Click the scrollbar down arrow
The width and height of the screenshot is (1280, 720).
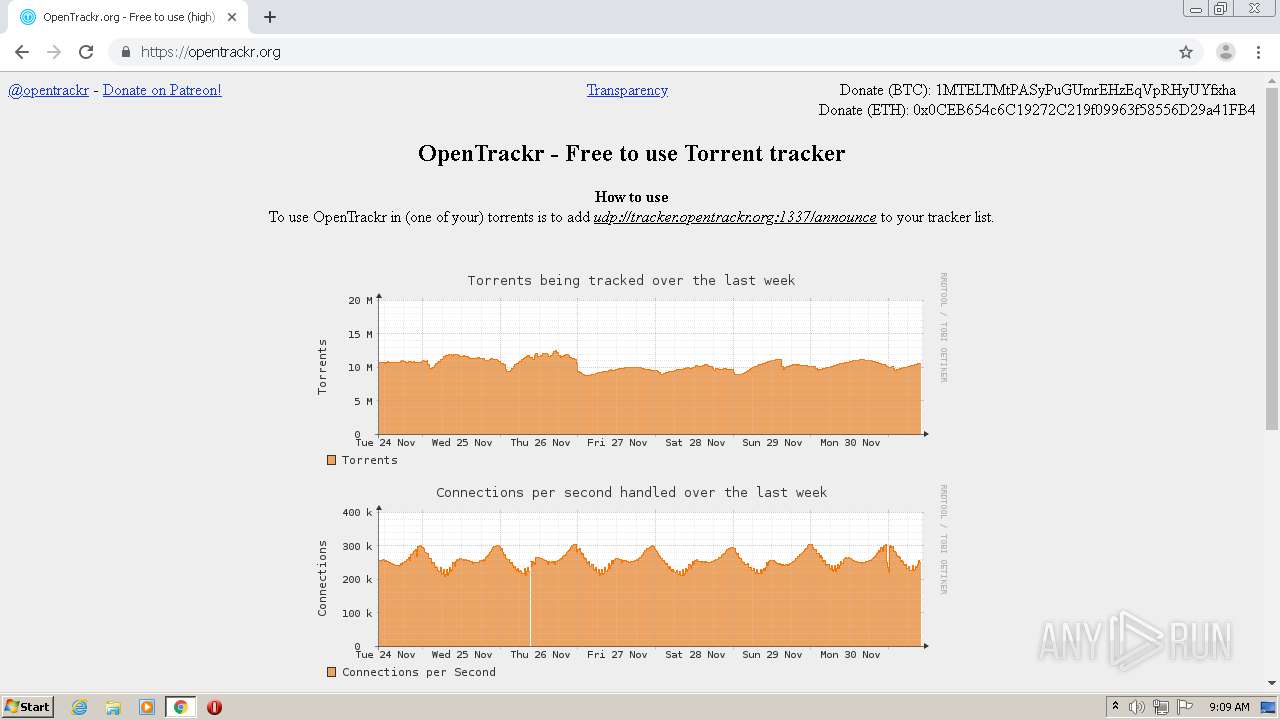tap(1272, 683)
